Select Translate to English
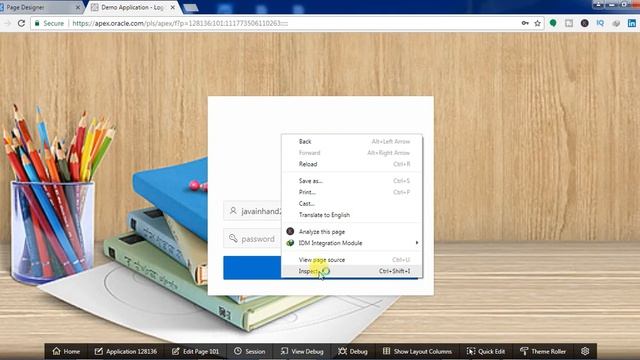The width and height of the screenshot is (640, 360). pyautogui.click(x=351, y=215)
